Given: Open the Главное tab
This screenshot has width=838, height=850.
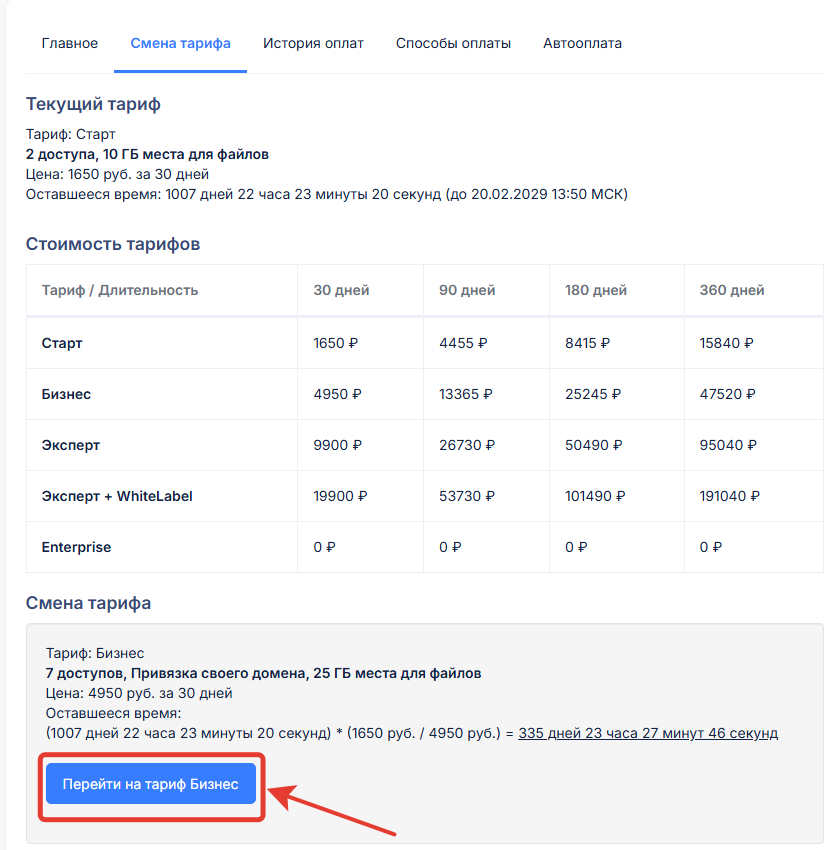Looking at the screenshot, I should click(70, 43).
